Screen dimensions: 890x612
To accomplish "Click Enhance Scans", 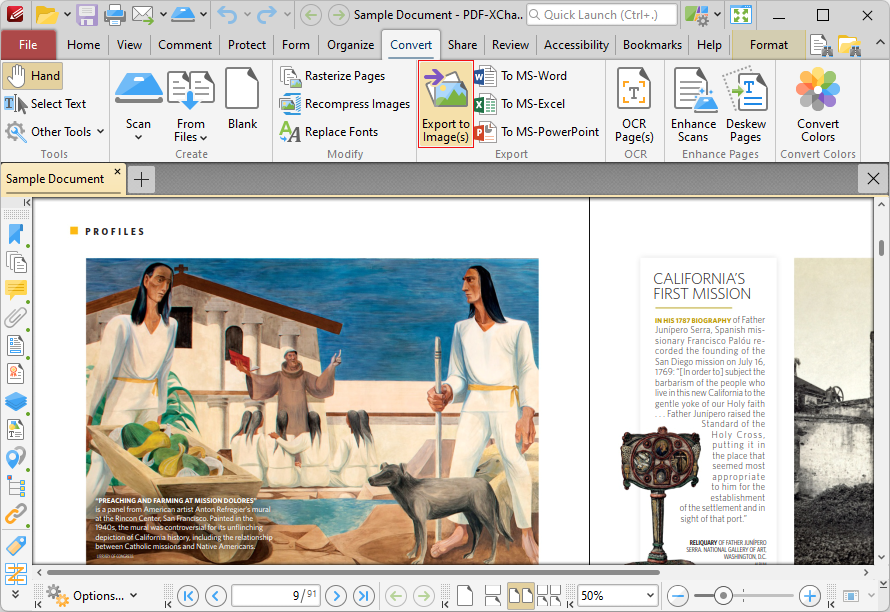I will [x=693, y=105].
